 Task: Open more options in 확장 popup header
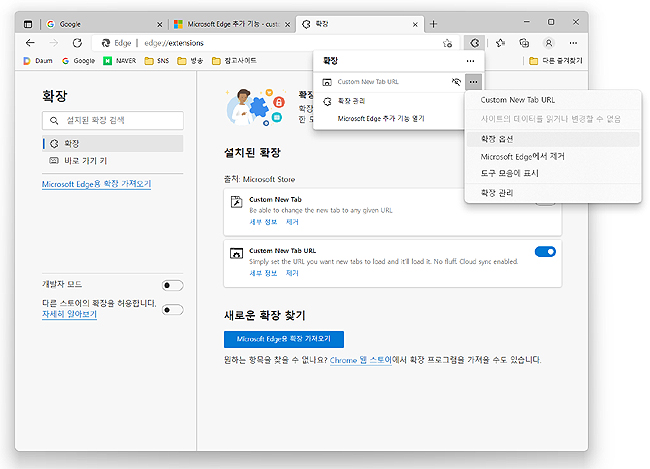coord(470,61)
